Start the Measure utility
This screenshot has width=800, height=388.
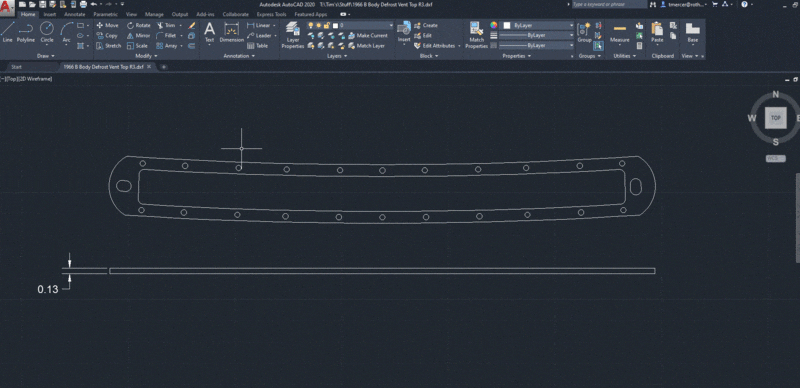click(620, 33)
